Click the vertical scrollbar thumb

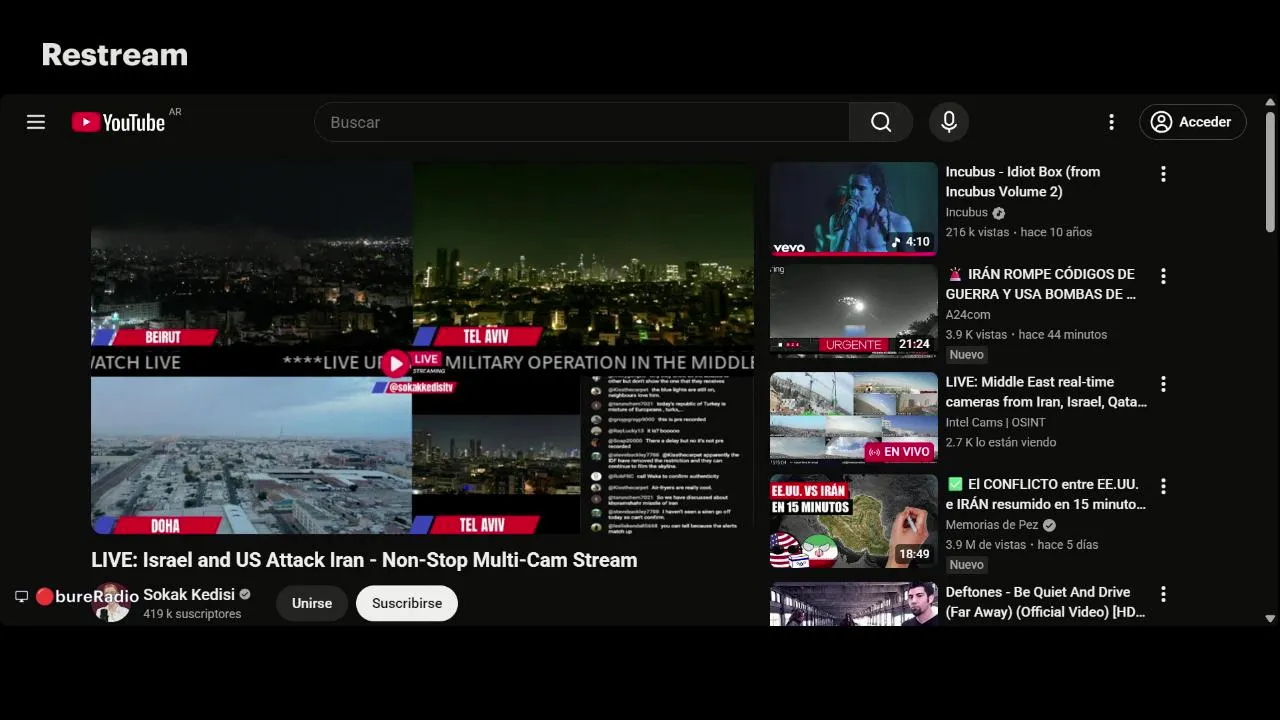(1270, 171)
